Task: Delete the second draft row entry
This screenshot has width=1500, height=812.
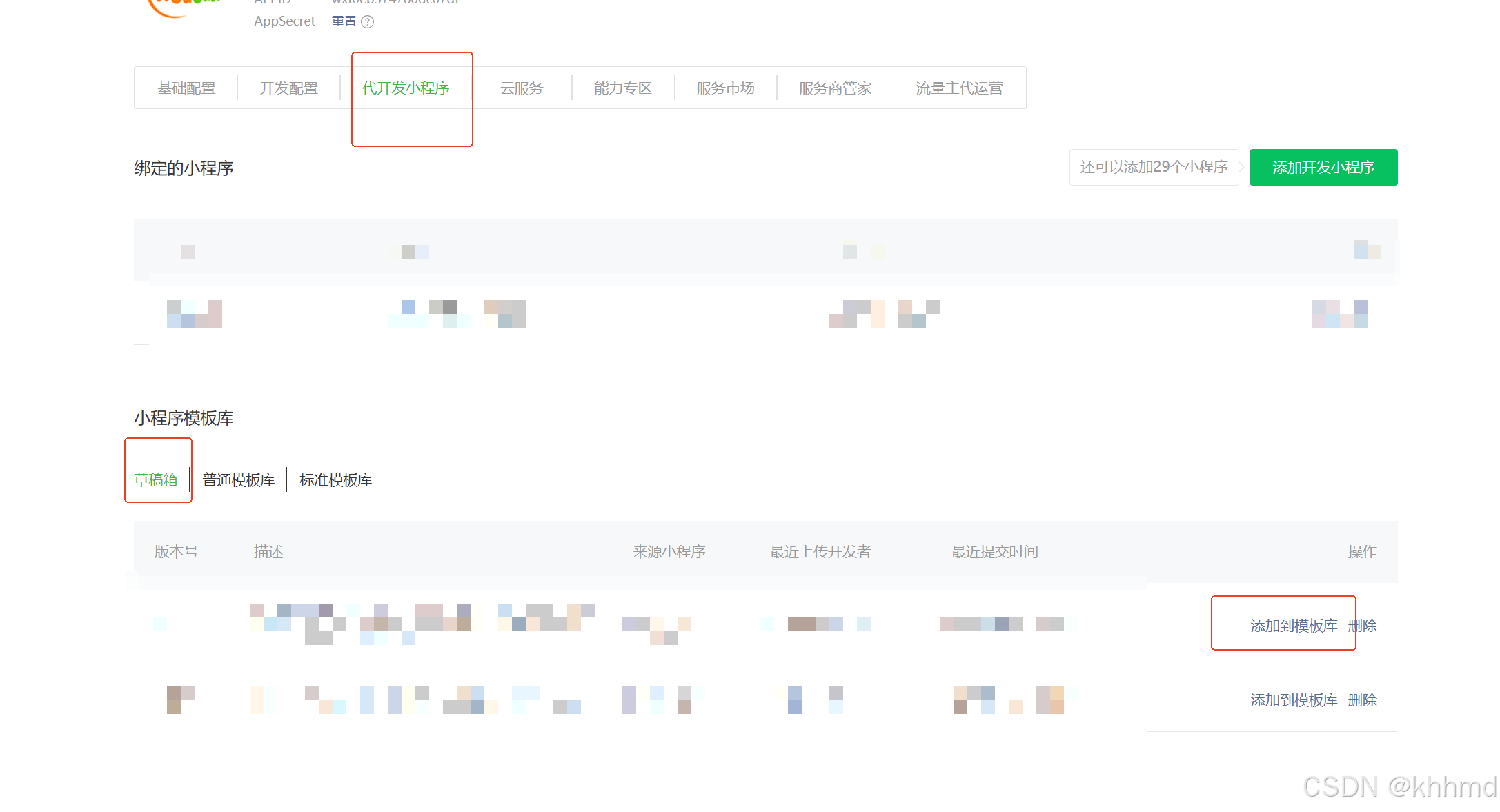Action: tap(1363, 700)
